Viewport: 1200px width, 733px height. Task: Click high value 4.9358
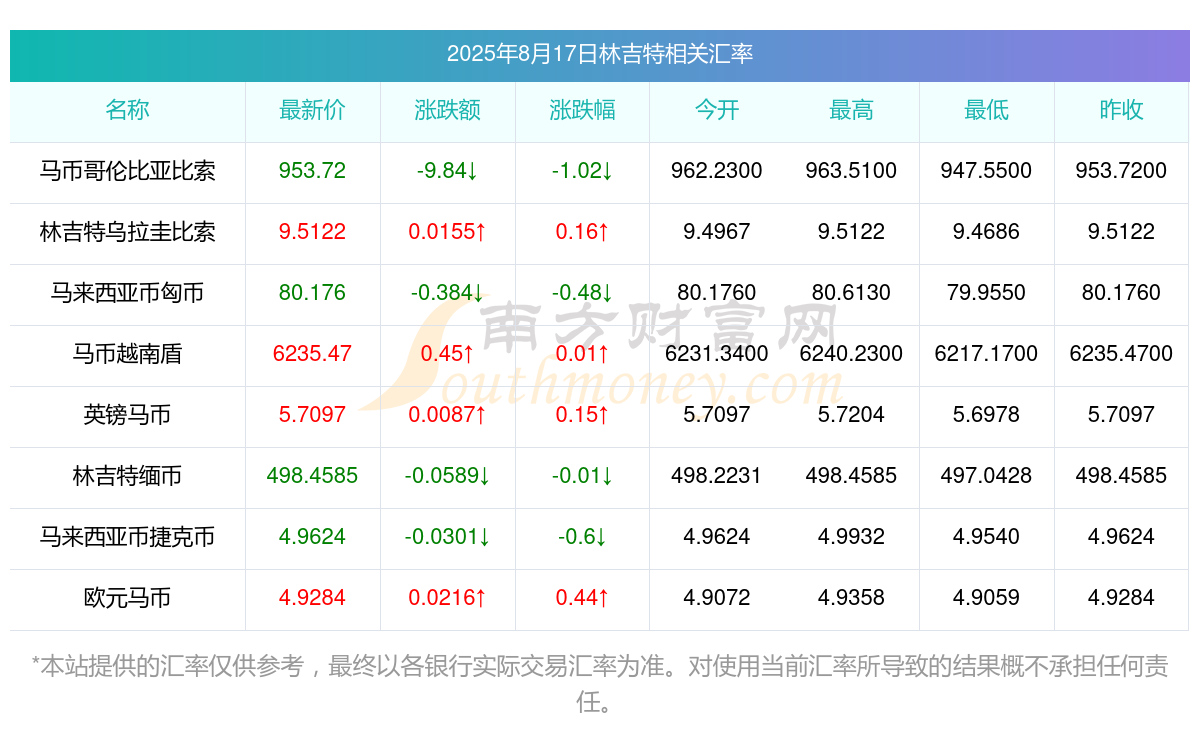tap(851, 598)
